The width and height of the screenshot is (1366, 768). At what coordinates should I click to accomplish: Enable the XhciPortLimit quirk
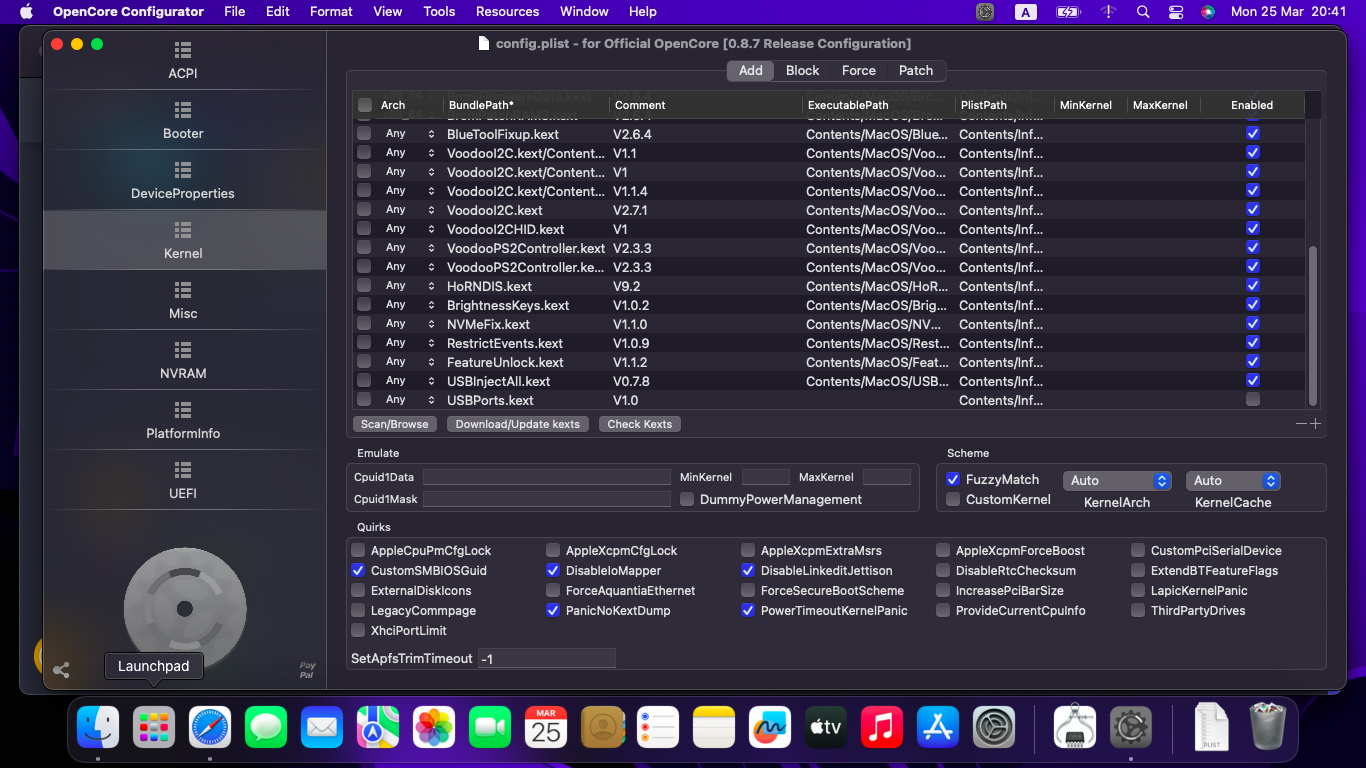click(358, 631)
